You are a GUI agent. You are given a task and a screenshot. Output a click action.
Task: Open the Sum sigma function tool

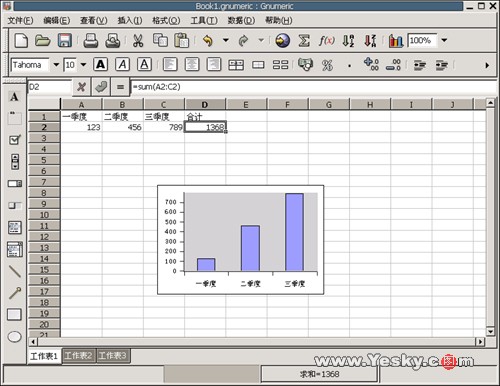click(x=304, y=40)
